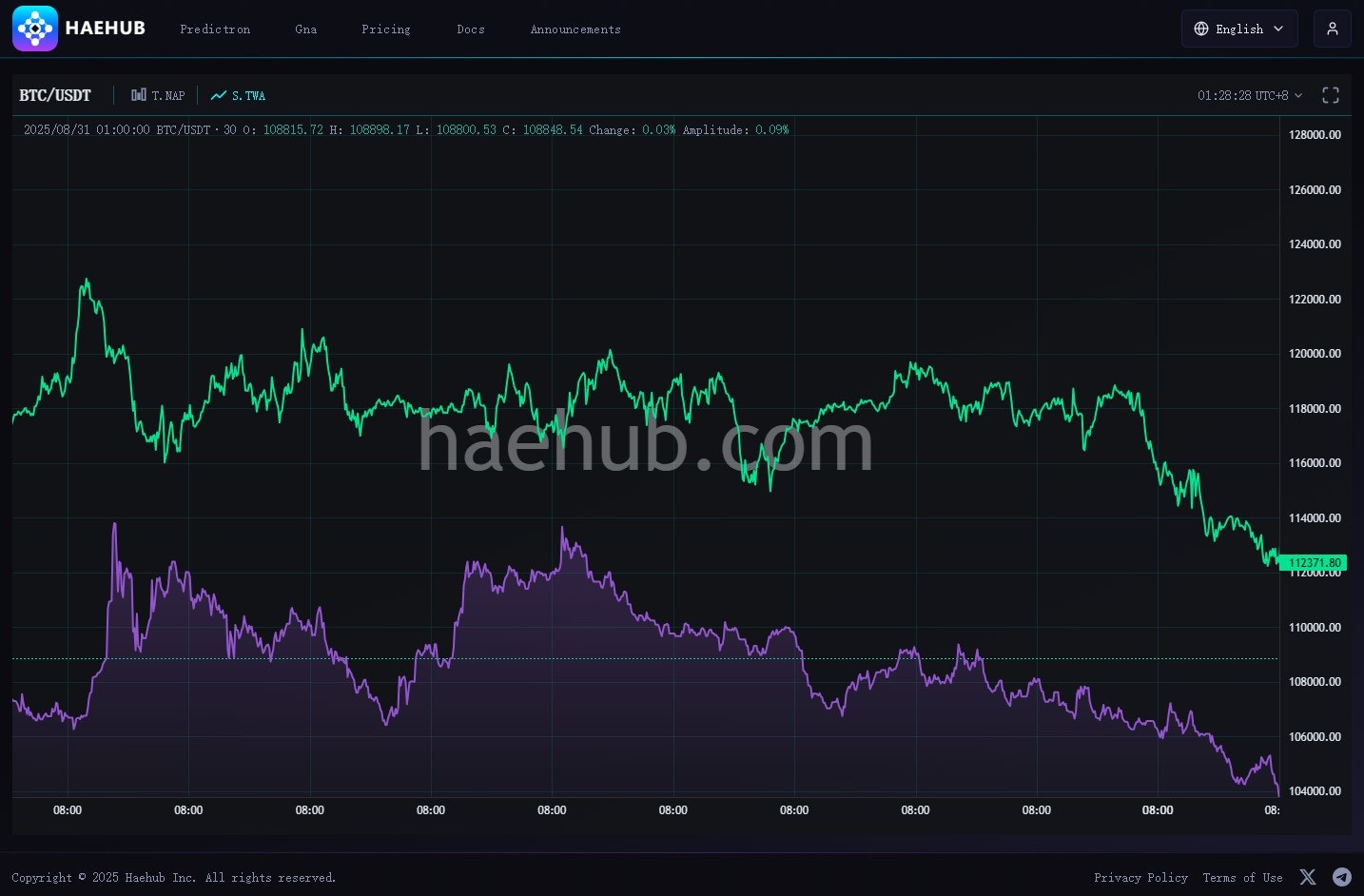This screenshot has height=896, width=1364.
Task: Click the 116000.00 price axis label
Action: (x=1315, y=463)
